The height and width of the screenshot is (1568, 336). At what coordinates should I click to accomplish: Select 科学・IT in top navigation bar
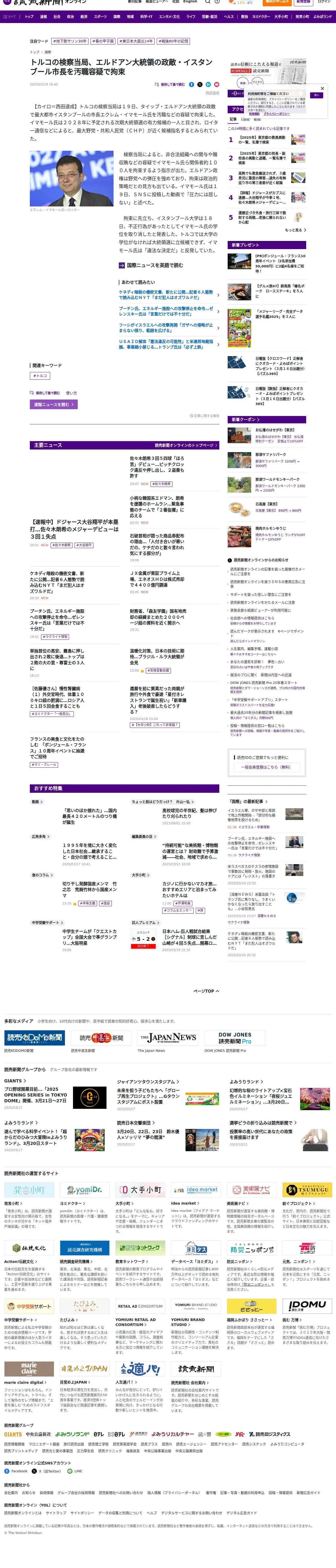(x=147, y=17)
